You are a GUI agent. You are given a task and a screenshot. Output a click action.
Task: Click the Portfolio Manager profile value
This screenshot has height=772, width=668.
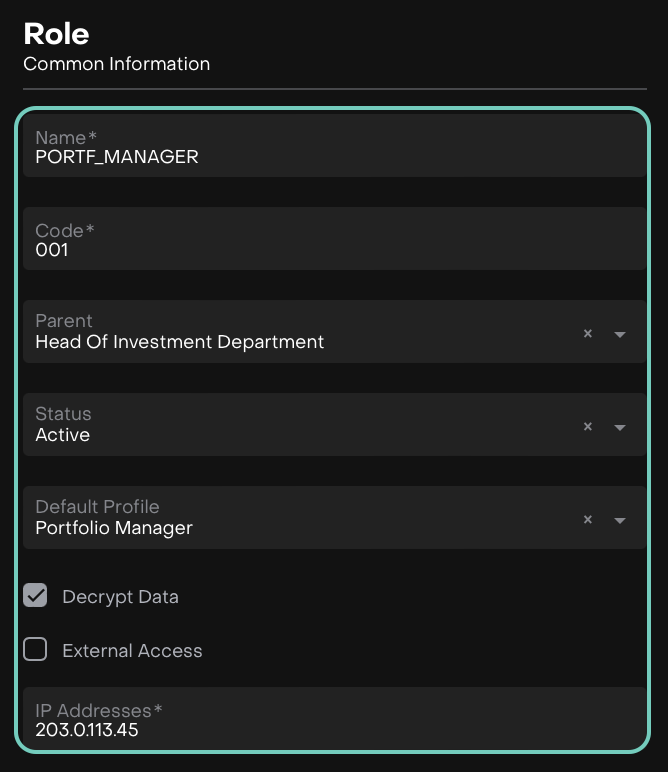[x=114, y=528]
